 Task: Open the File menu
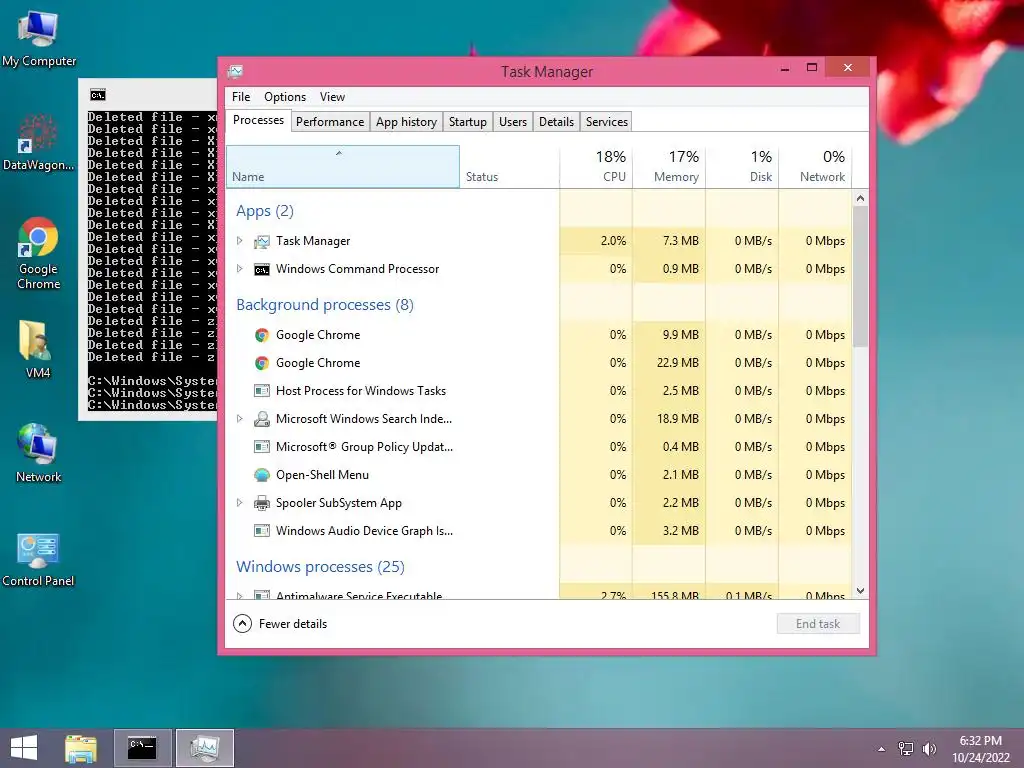click(241, 97)
